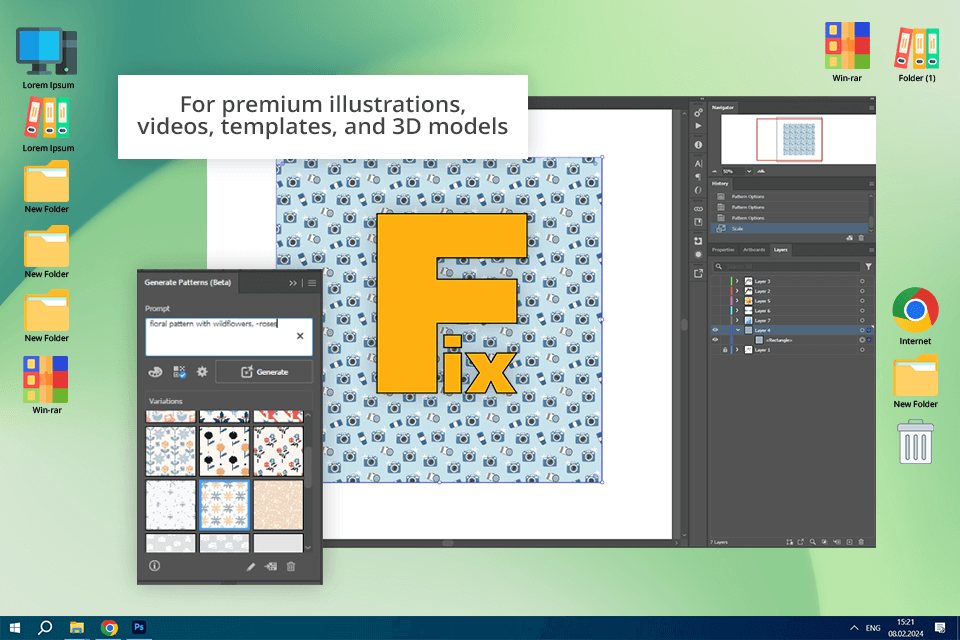
Task: Open the Character panel icon in the dock
Action: tap(698, 164)
